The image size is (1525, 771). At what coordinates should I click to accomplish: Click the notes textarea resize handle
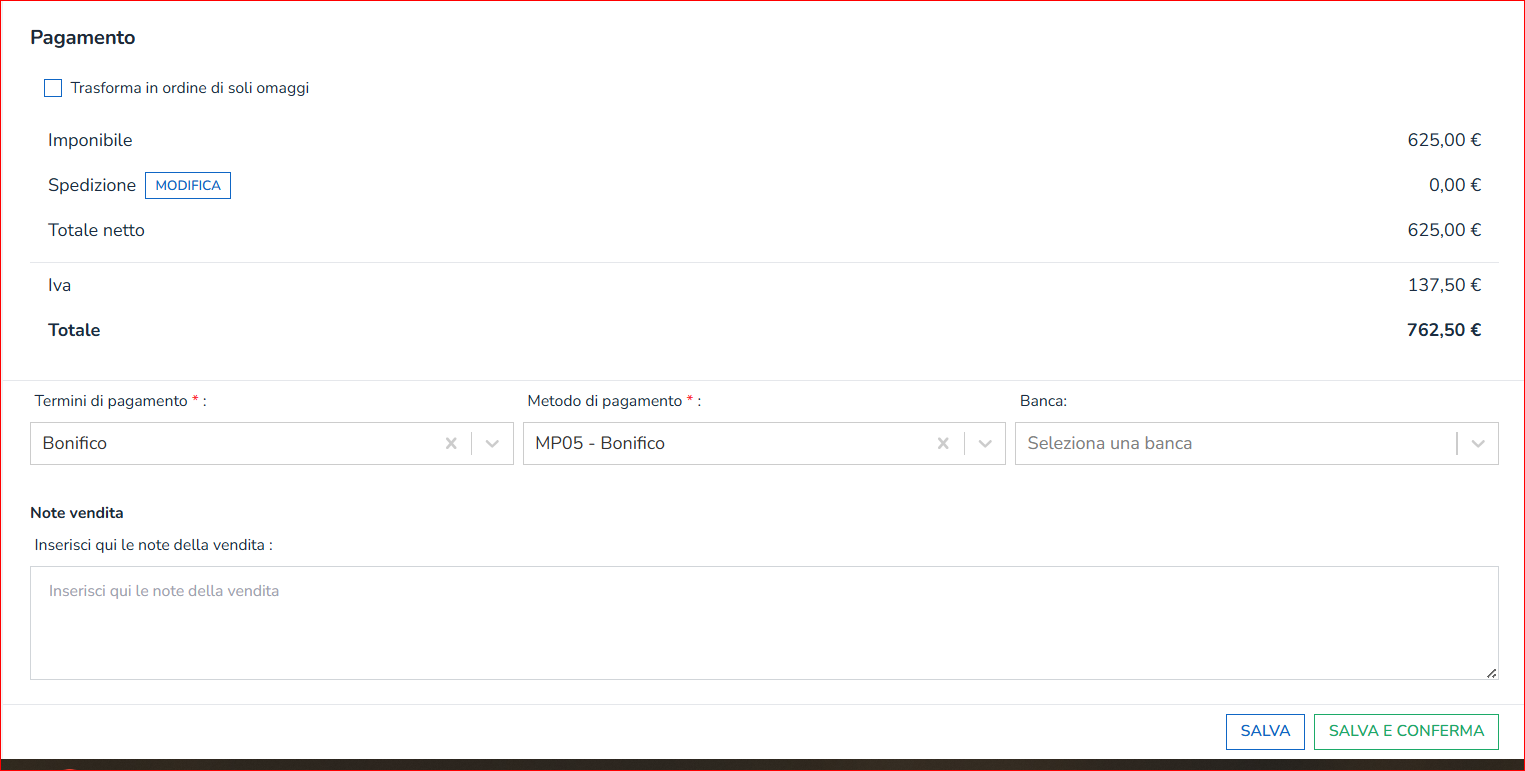[x=1491, y=673]
